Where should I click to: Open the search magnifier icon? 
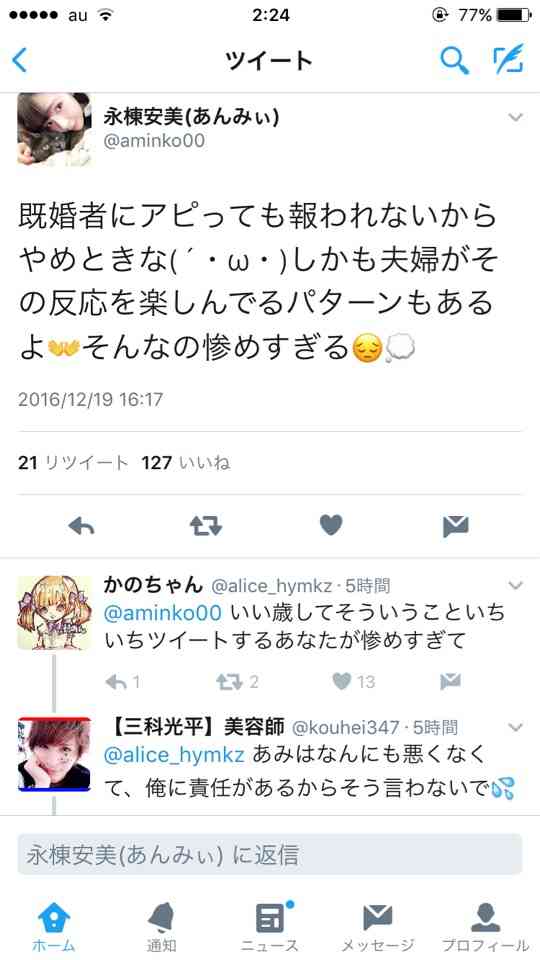click(454, 60)
